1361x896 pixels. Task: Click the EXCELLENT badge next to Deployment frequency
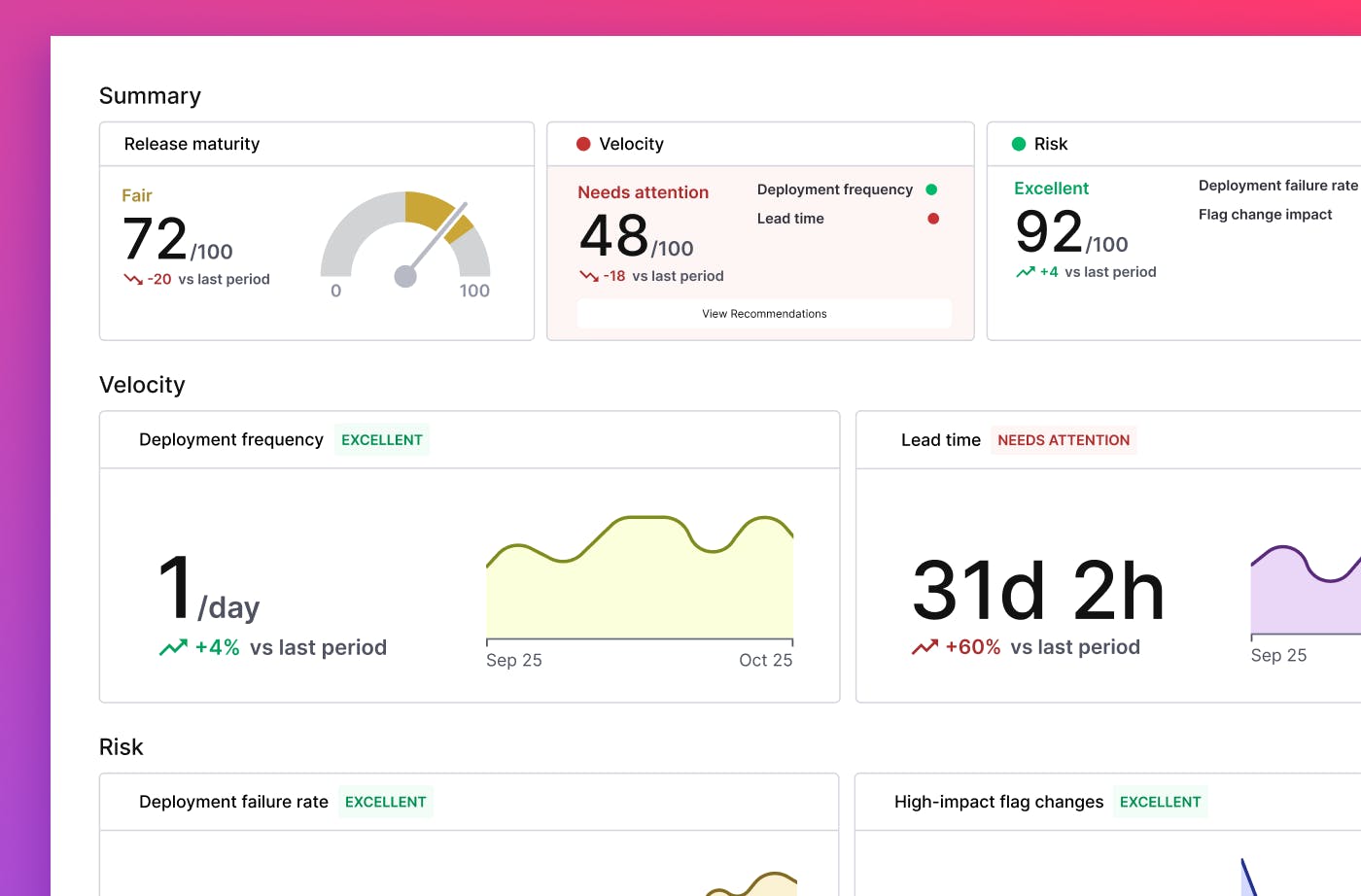click(382, 440)
